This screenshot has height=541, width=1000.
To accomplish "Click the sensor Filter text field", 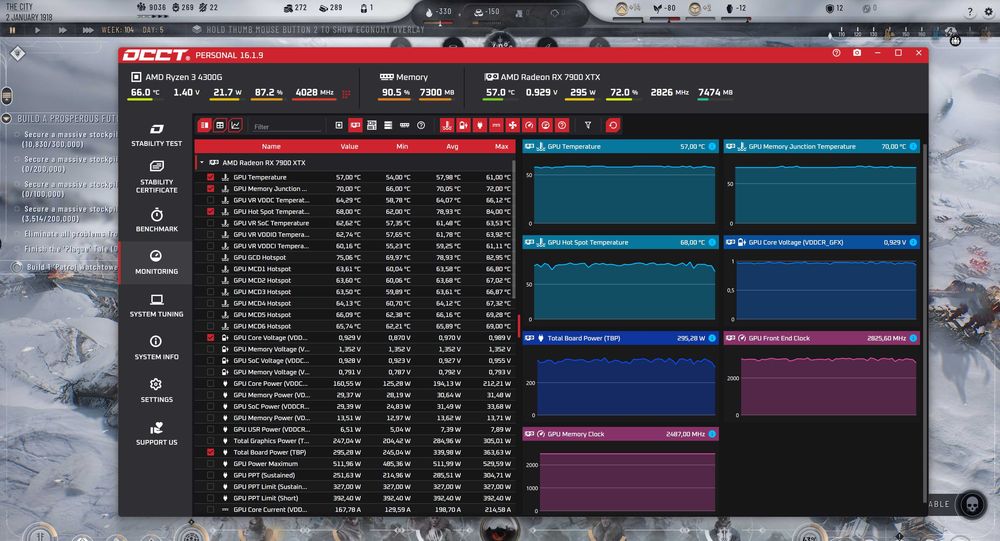I will tap(287, 126).
